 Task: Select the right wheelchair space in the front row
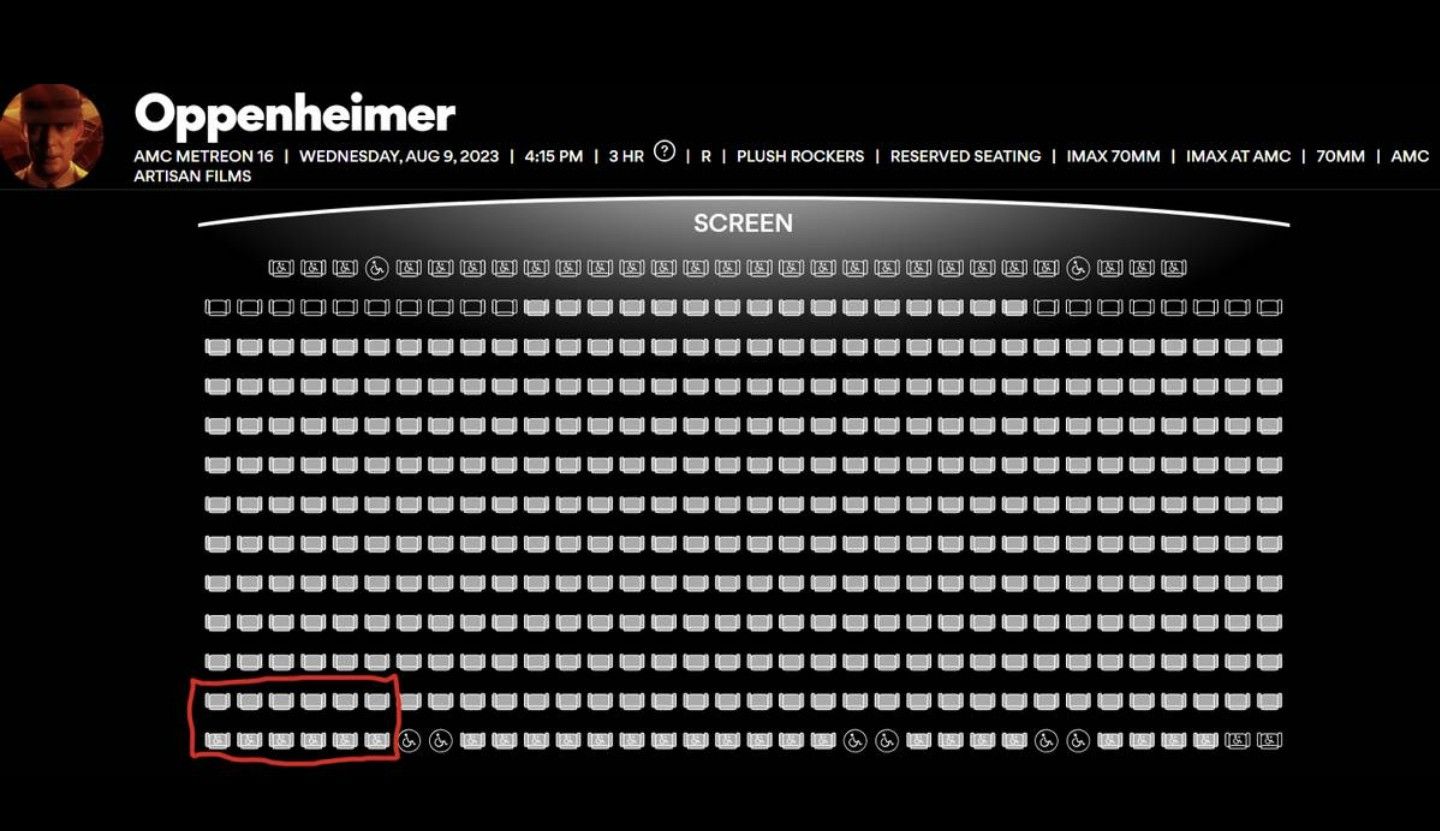[x=1077, y=268]
